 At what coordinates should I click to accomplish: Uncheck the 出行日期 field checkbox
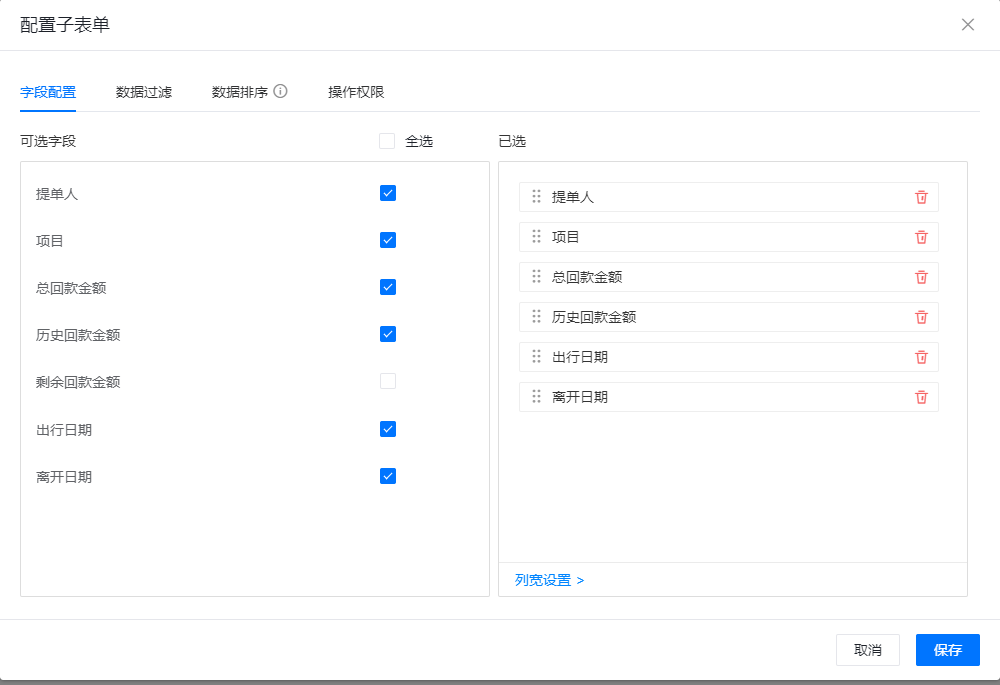388,429
